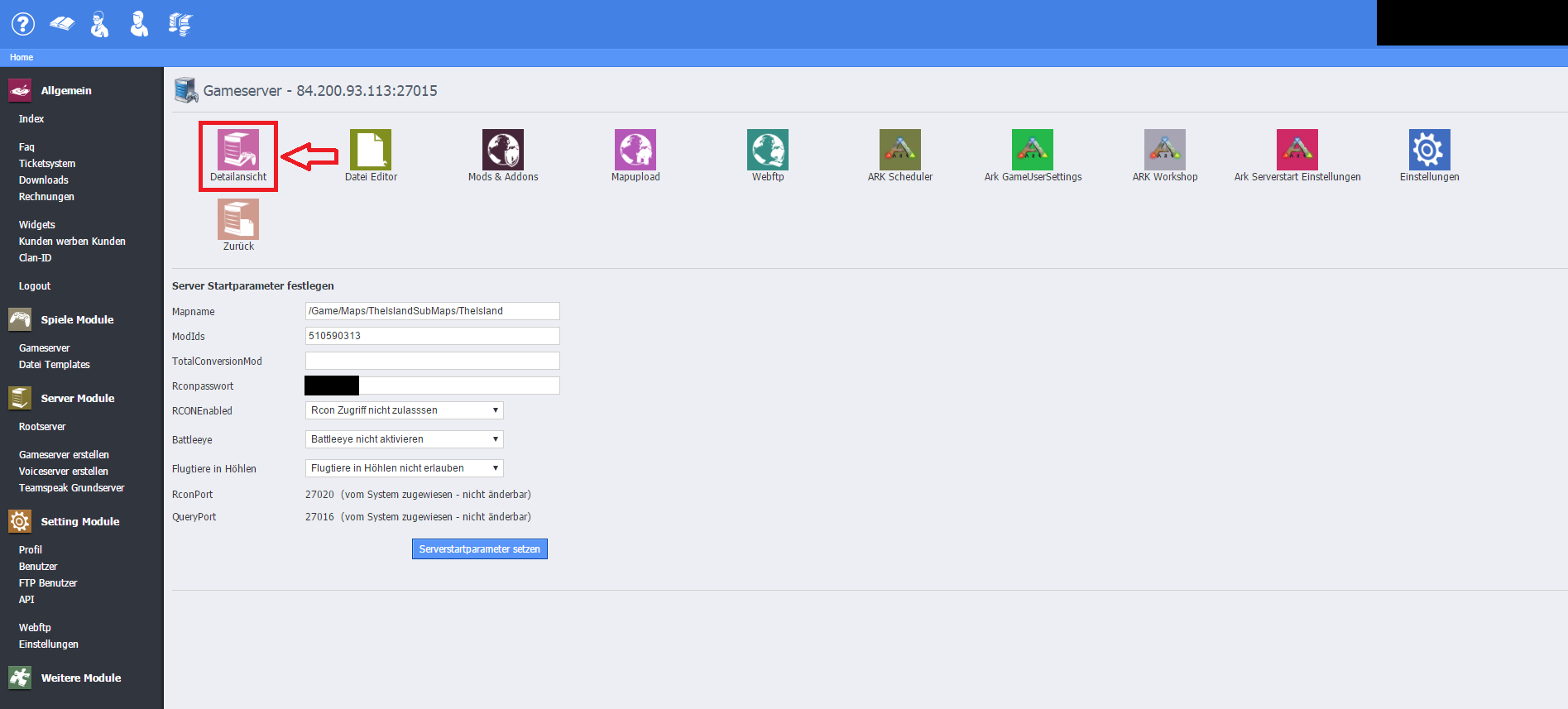
Task: Open ARK Scheduler
Action: [x=900, y=151]
